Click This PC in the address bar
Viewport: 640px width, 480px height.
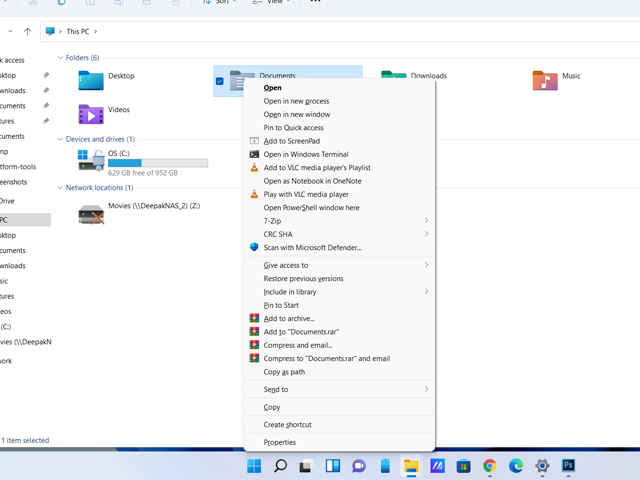click(x=78, y=31)
